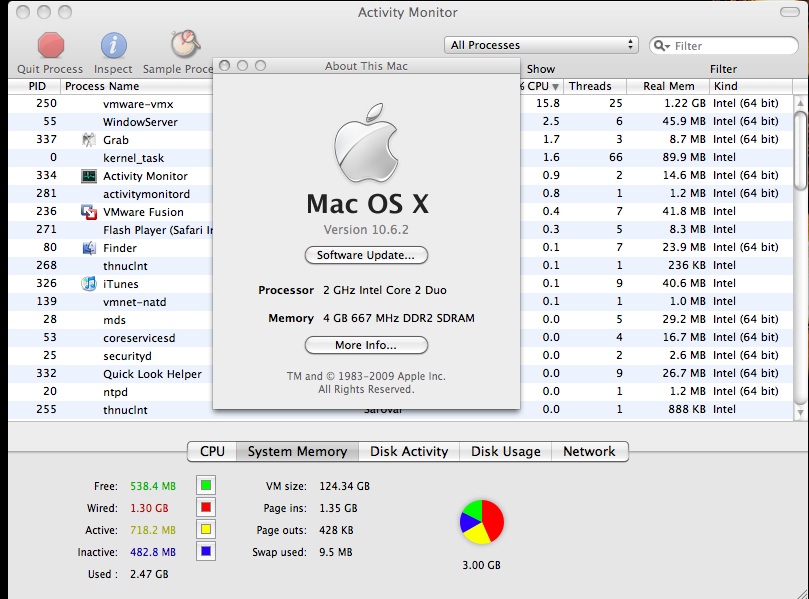Click the toolbar toggle pill in the title bar
The width and height of the screenshot is (809, 599).
click(789, 12)
